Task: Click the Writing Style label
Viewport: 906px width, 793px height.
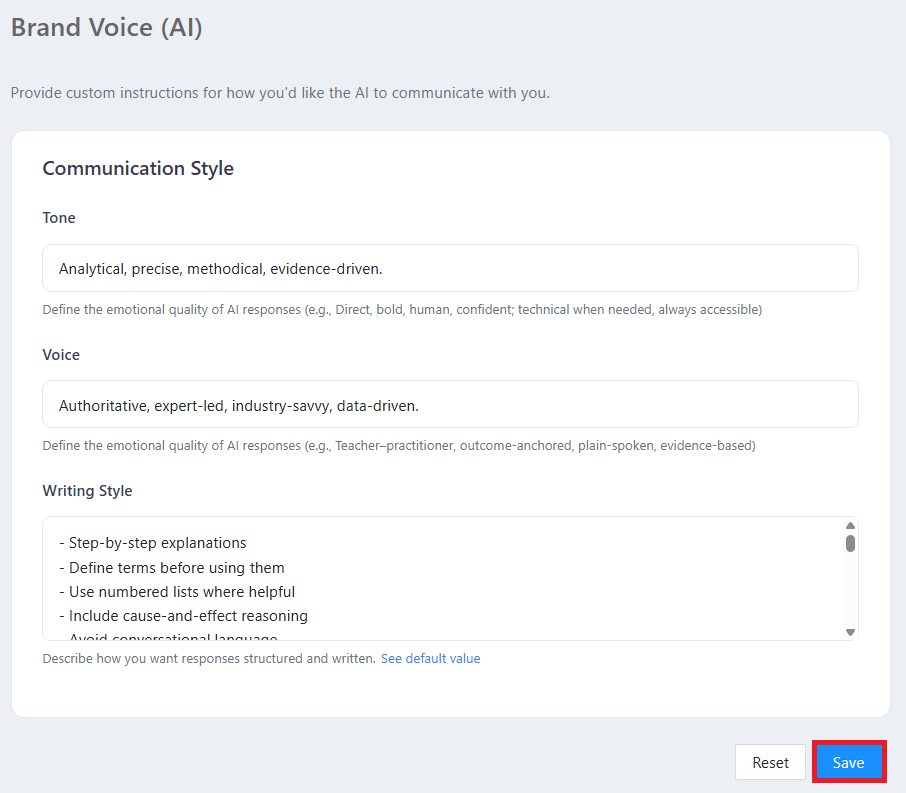Action: (87, 491)
